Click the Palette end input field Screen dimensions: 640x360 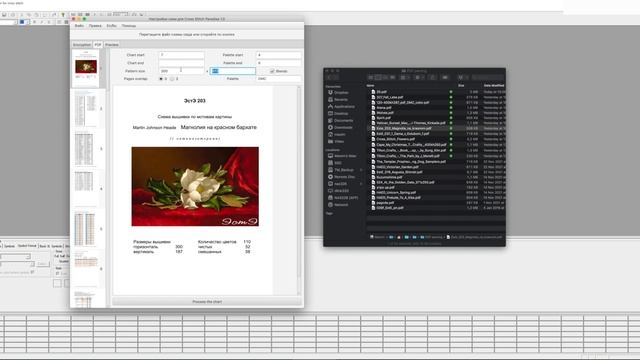(278, 63)
